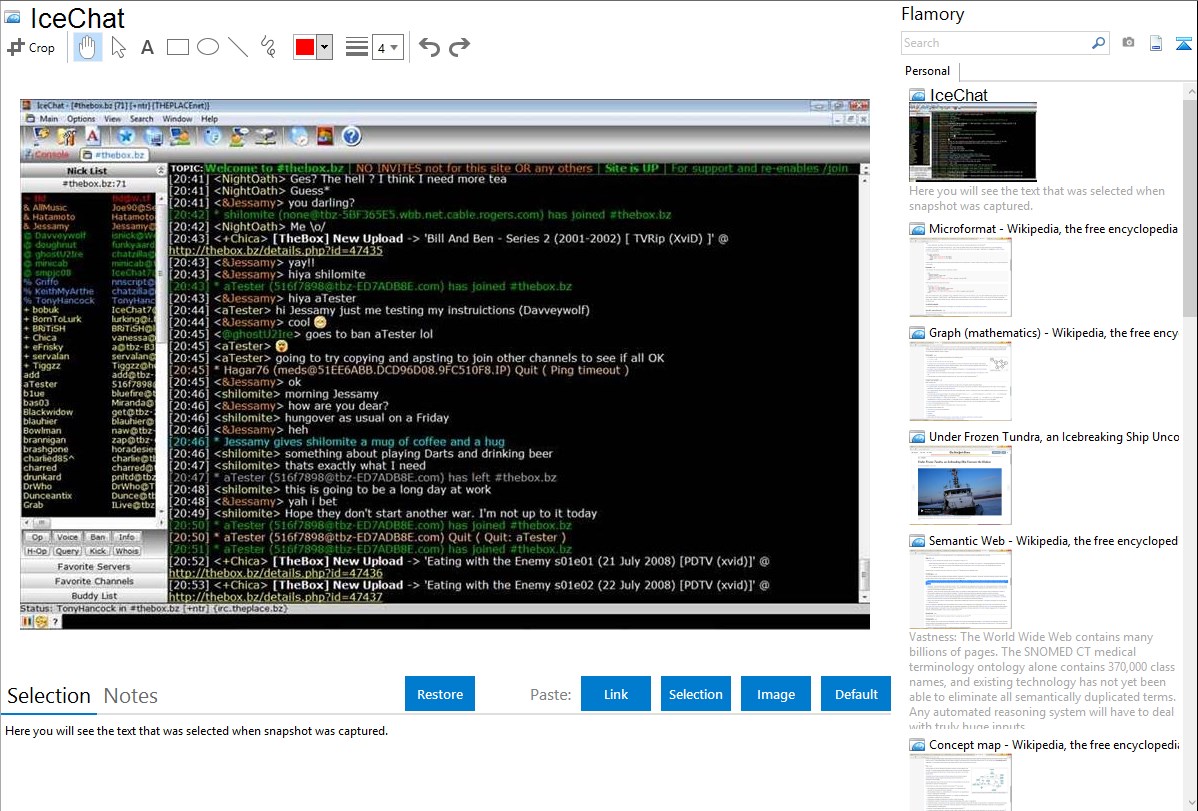Redo the annotation

coord(459,47)
